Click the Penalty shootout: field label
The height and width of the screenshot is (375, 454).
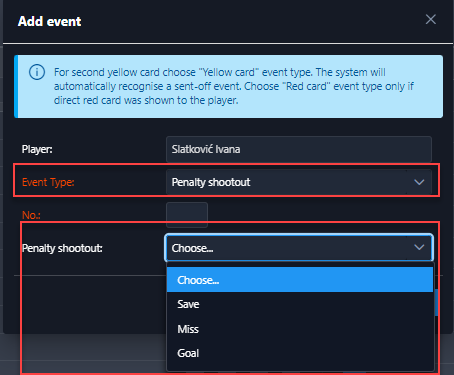pos(62,248)
